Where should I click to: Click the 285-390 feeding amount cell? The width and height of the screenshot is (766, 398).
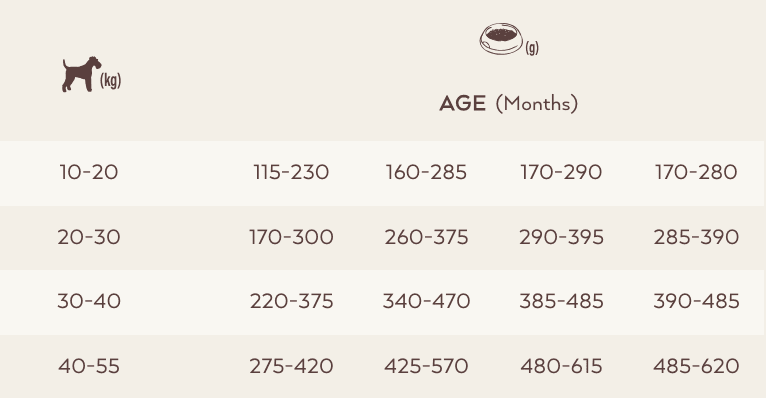point(696,237)
